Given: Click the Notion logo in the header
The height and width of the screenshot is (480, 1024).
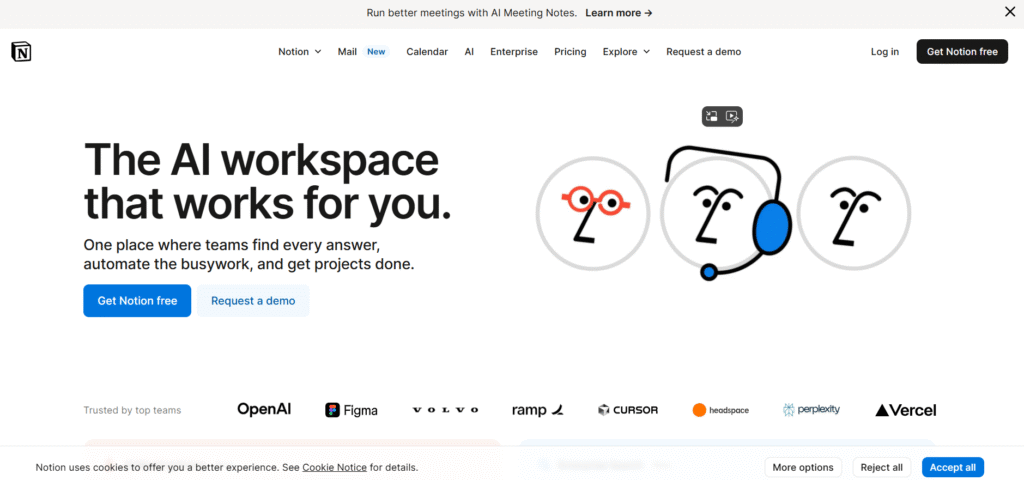Looking at the screenshot, I should tap(21, 52).
